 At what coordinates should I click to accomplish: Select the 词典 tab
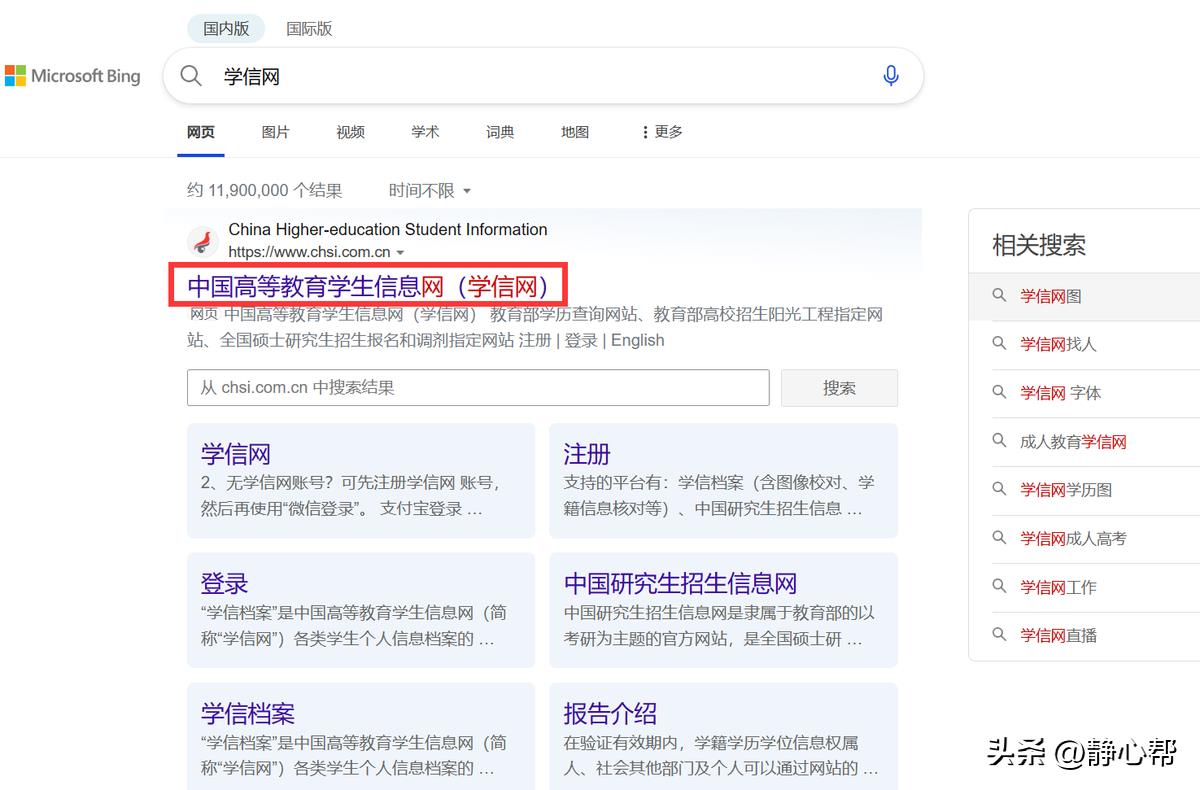[x=500, y=132]
